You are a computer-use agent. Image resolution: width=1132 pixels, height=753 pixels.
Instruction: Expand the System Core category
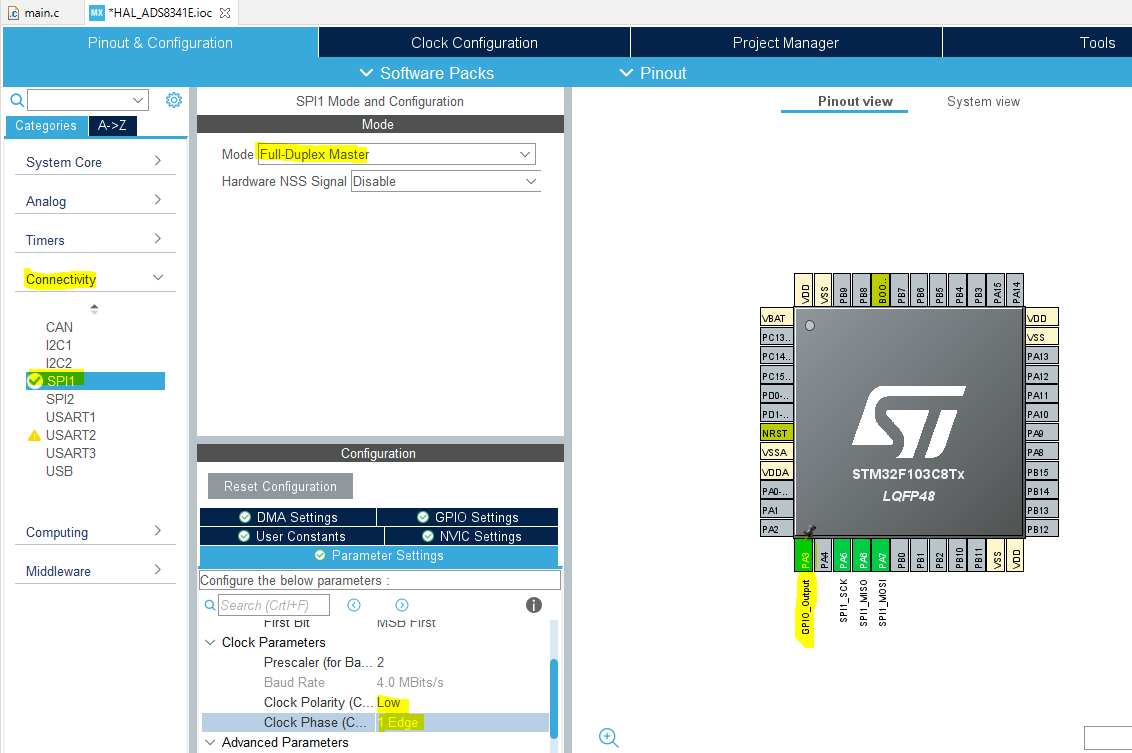[x=95, y=162]
